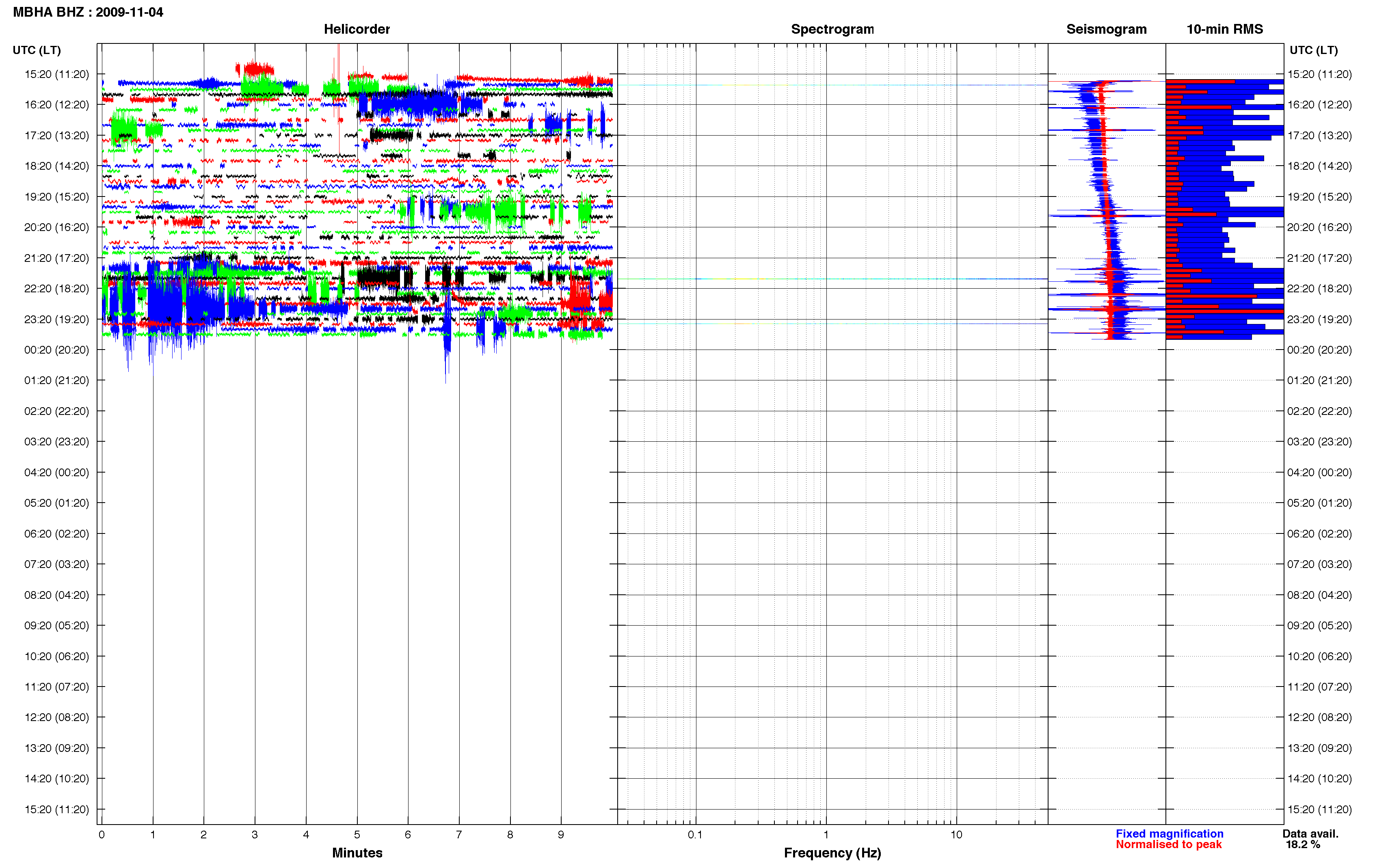The image size is (1388, 868).
Task: Click the 'Data avail.' label
Action: pyautogui.click(x=1310, y=833)
